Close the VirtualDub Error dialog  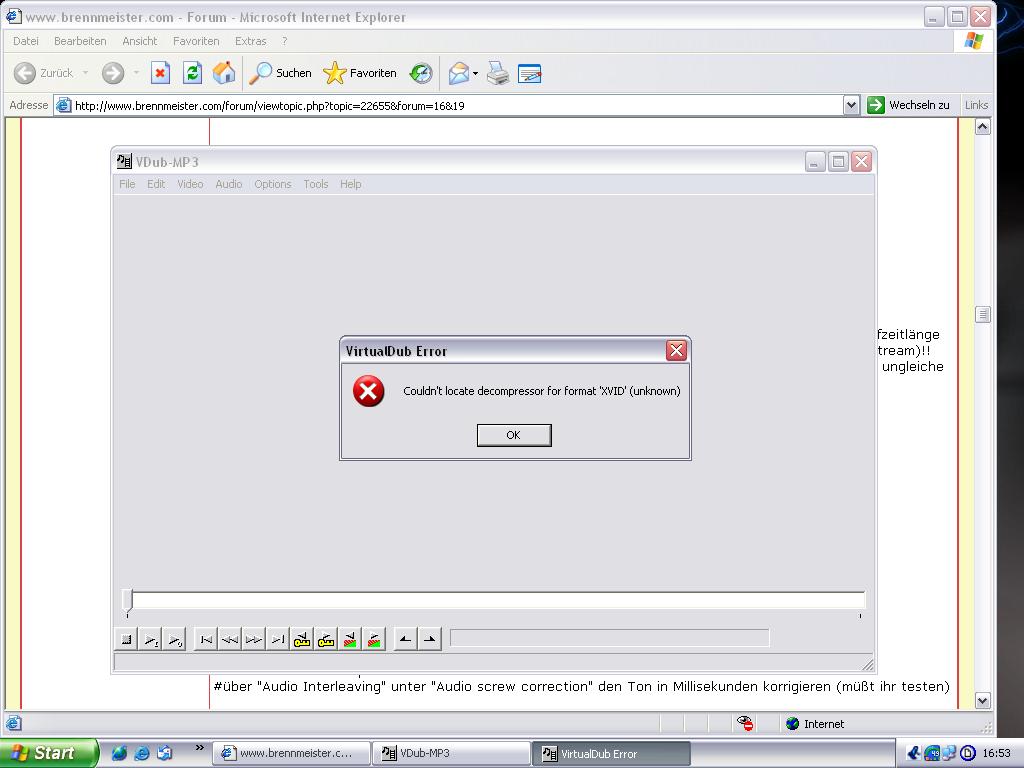click(x=676, y=351)
